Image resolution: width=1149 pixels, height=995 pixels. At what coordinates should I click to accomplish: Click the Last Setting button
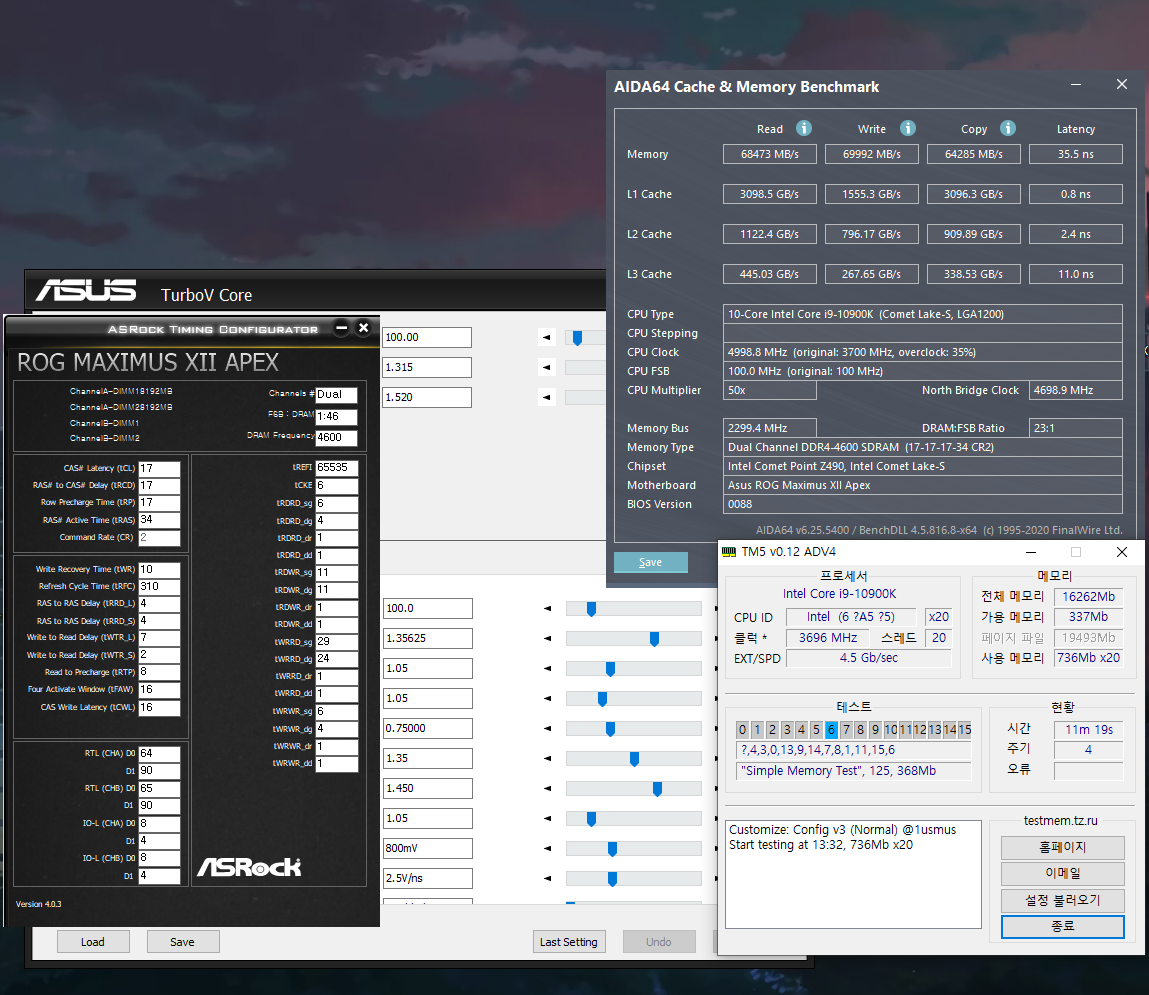(569, 942)
